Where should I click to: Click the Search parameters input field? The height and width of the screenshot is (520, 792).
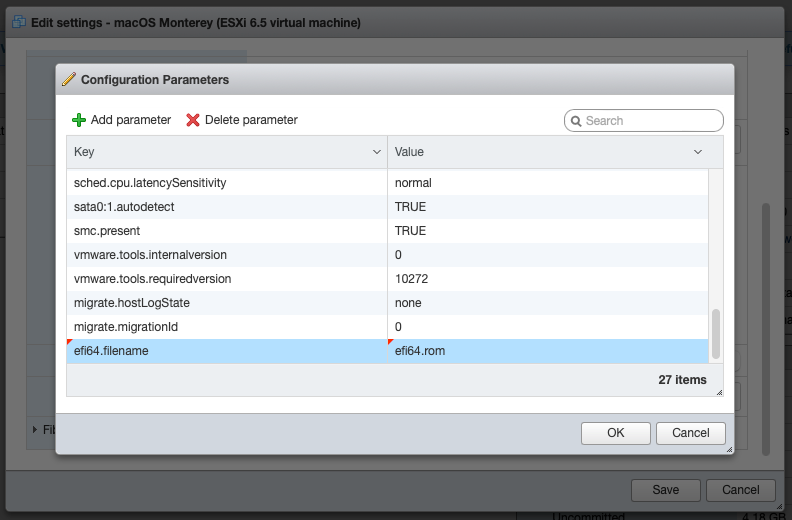point(650,121)
